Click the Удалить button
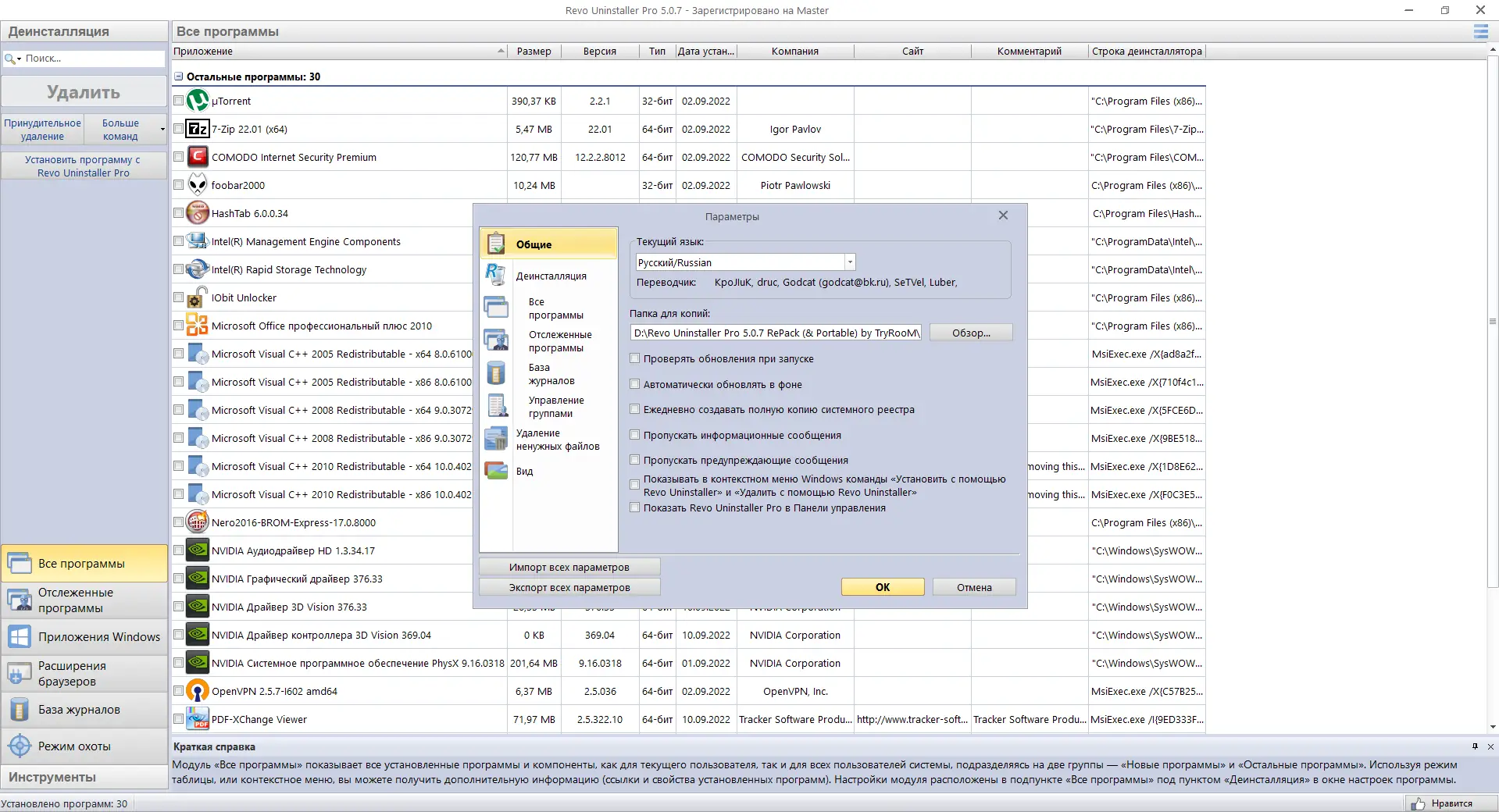The image size is (1499, 812). point(84,92)
